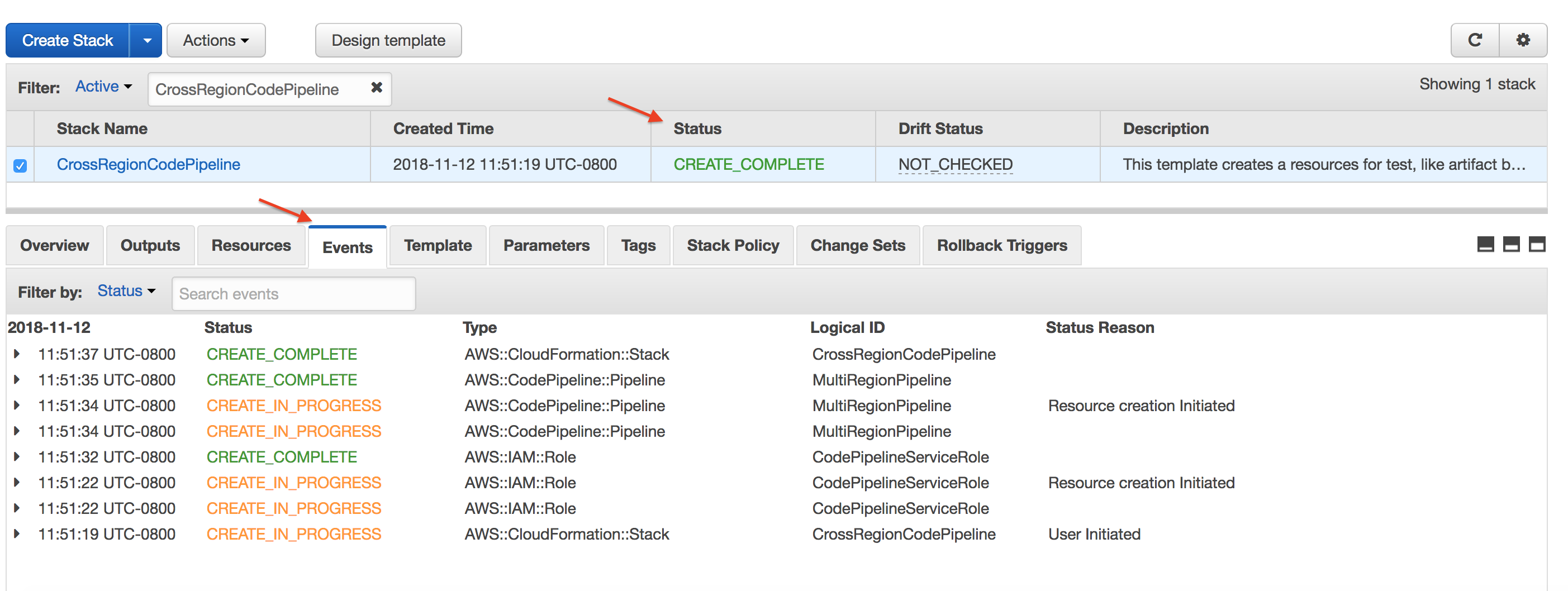The width and height of the screenshot is (1568, 591).
Task: Minimize the detail pane using smallest layout icon
Action: [x=1485, y=245]
